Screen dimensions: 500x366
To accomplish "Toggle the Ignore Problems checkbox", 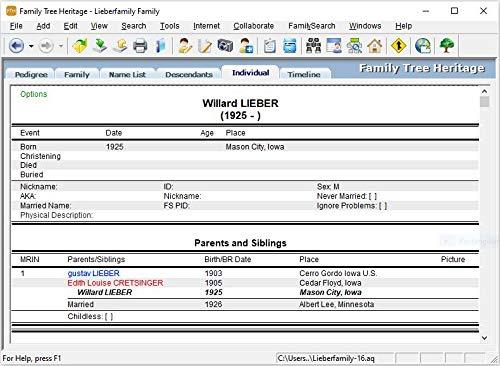I will click(x=383, y=206).
